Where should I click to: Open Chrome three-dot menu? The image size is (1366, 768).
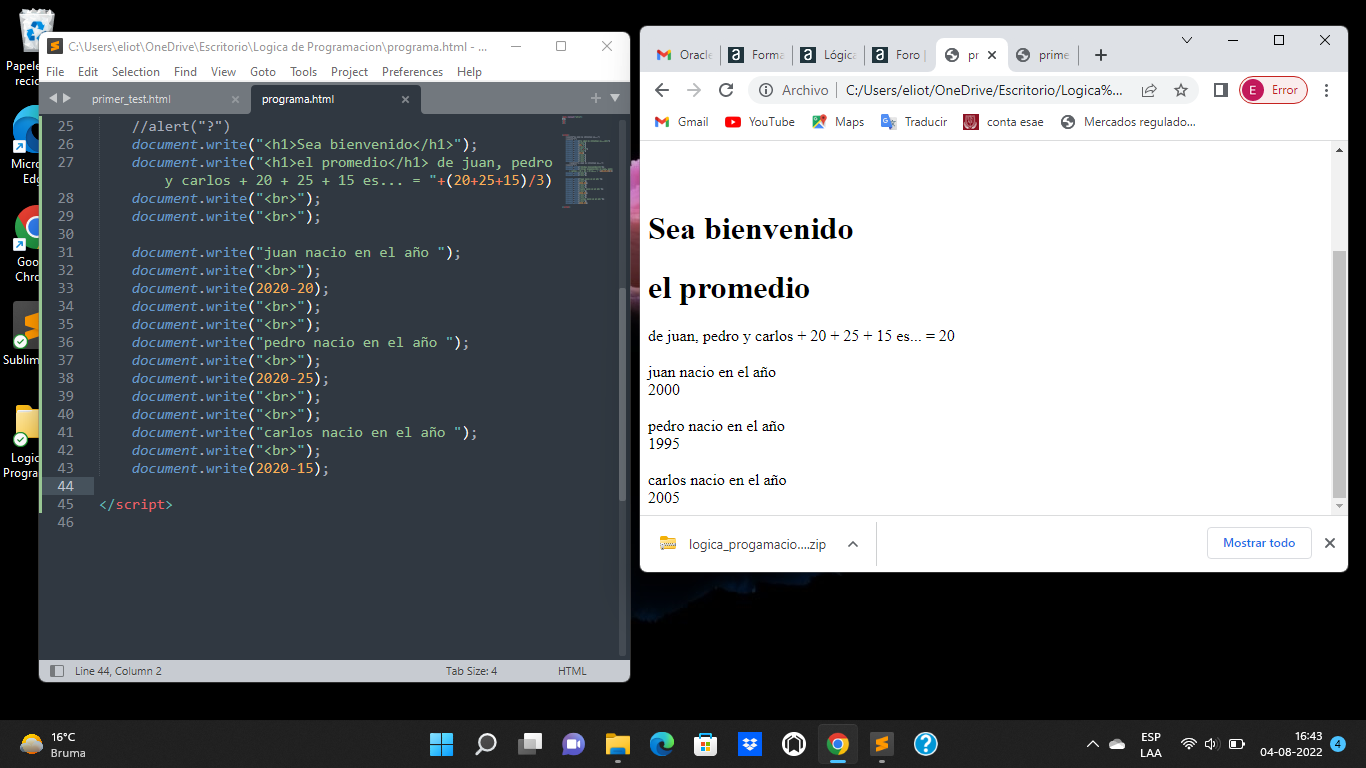[x=1327, y=90]
